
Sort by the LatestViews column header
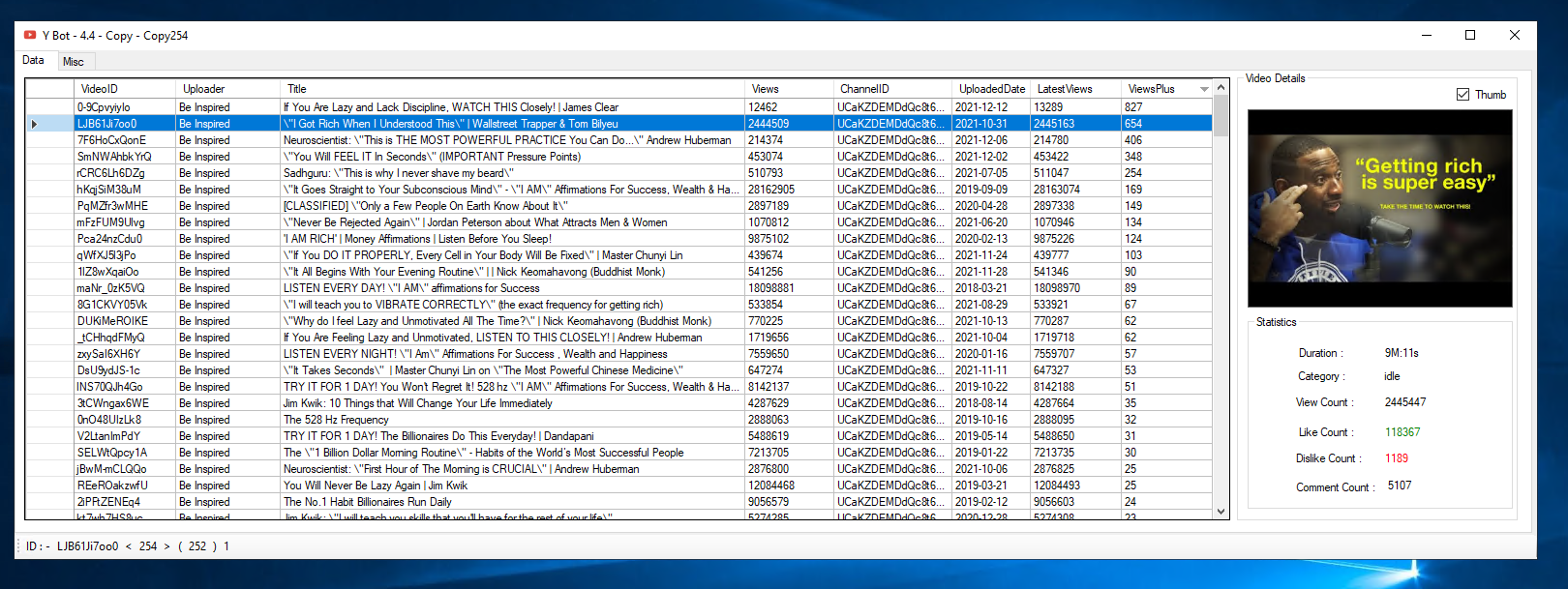click(x=1076, y=89)
